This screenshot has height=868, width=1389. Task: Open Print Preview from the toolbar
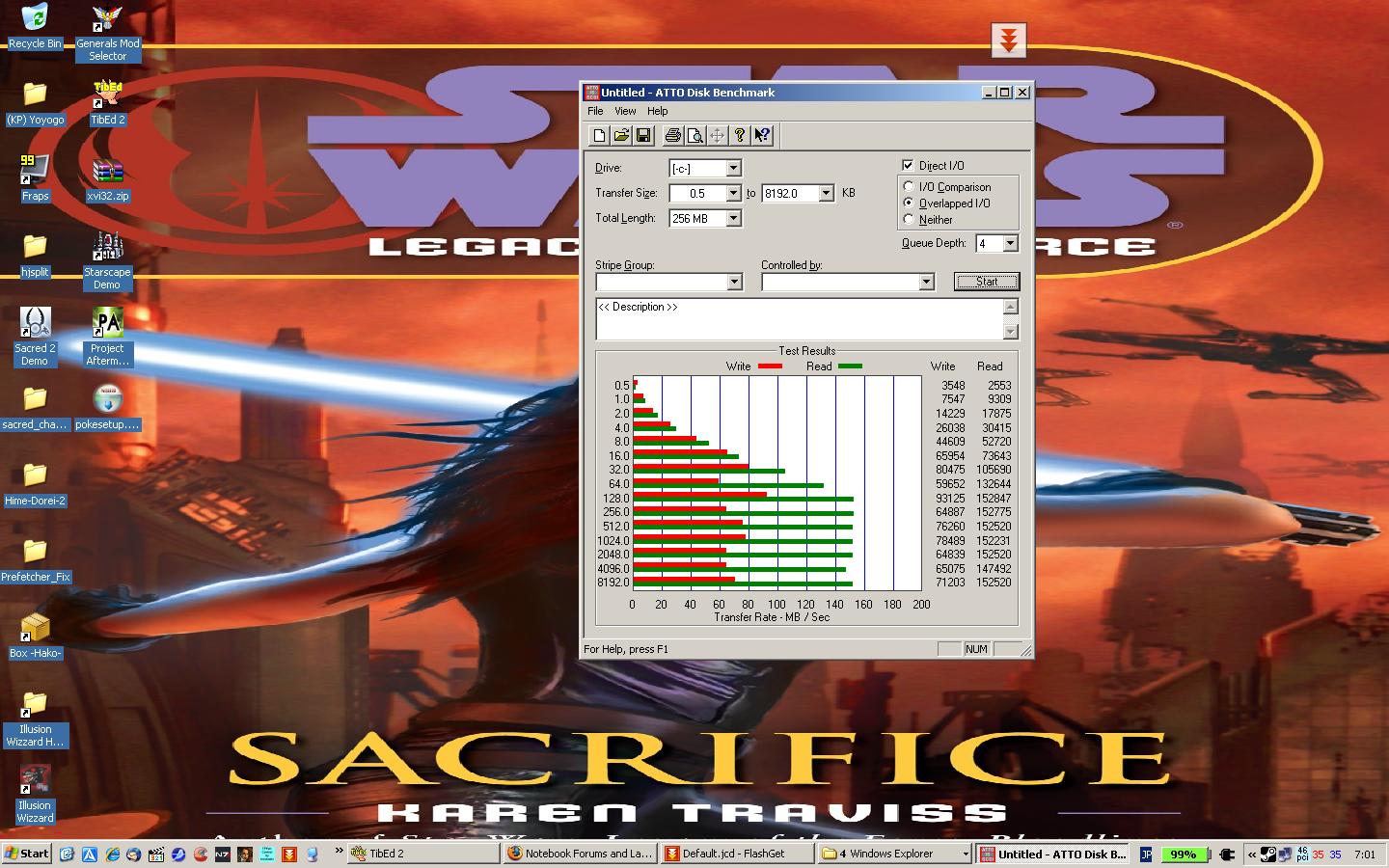coord(695,136)
